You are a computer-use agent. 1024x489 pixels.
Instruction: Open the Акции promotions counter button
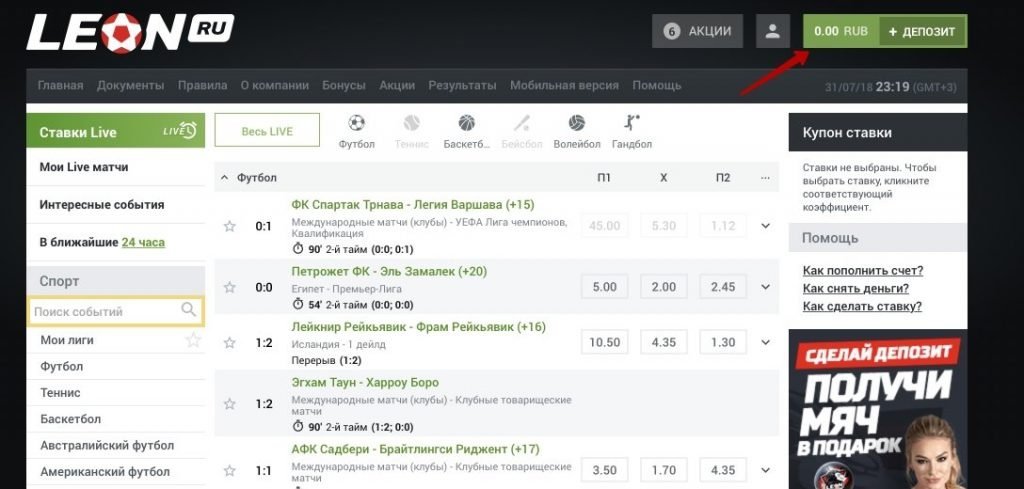click(697, 31)
